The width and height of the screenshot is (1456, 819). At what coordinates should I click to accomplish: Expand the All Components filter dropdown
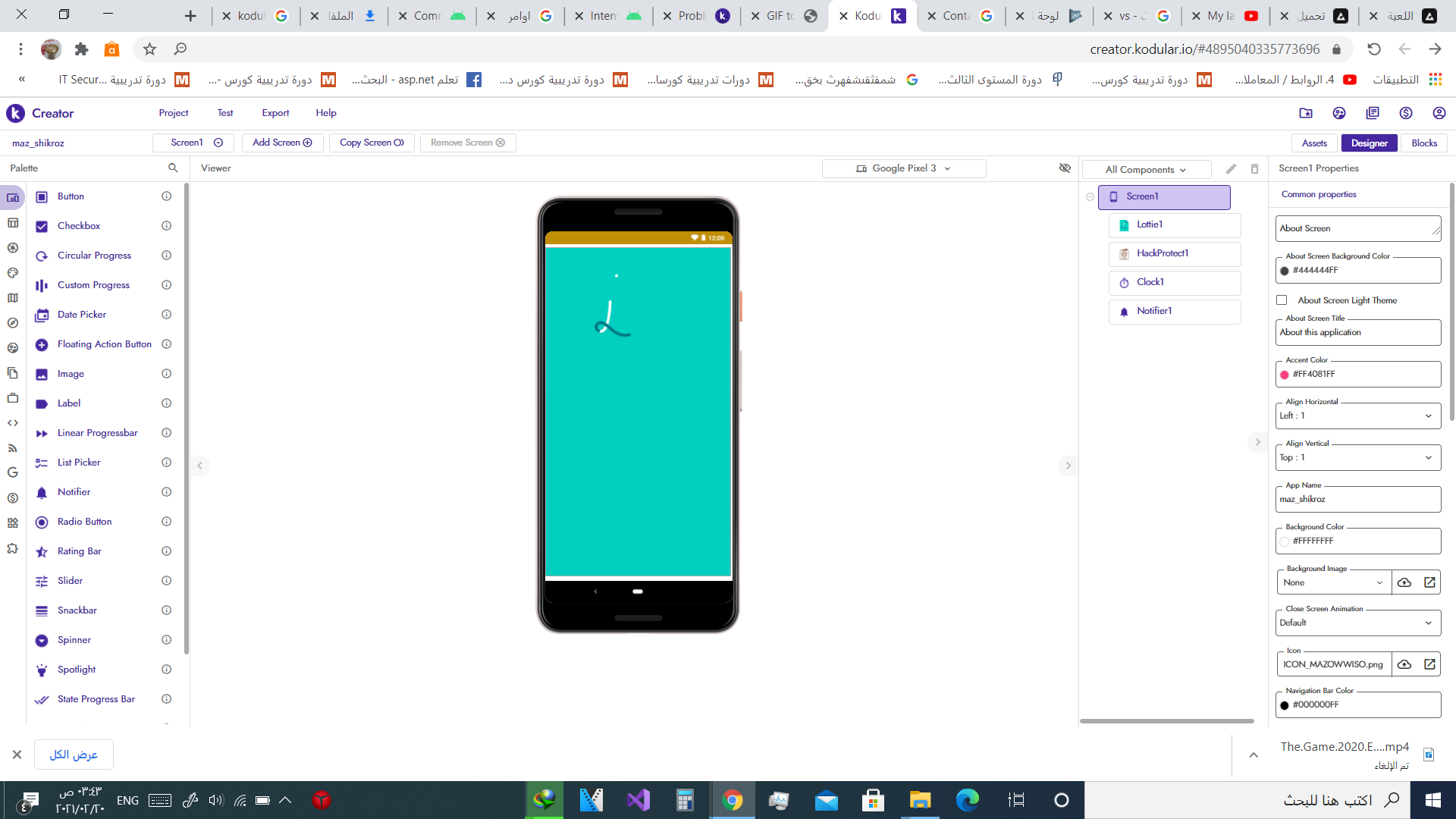[1146, 170]
